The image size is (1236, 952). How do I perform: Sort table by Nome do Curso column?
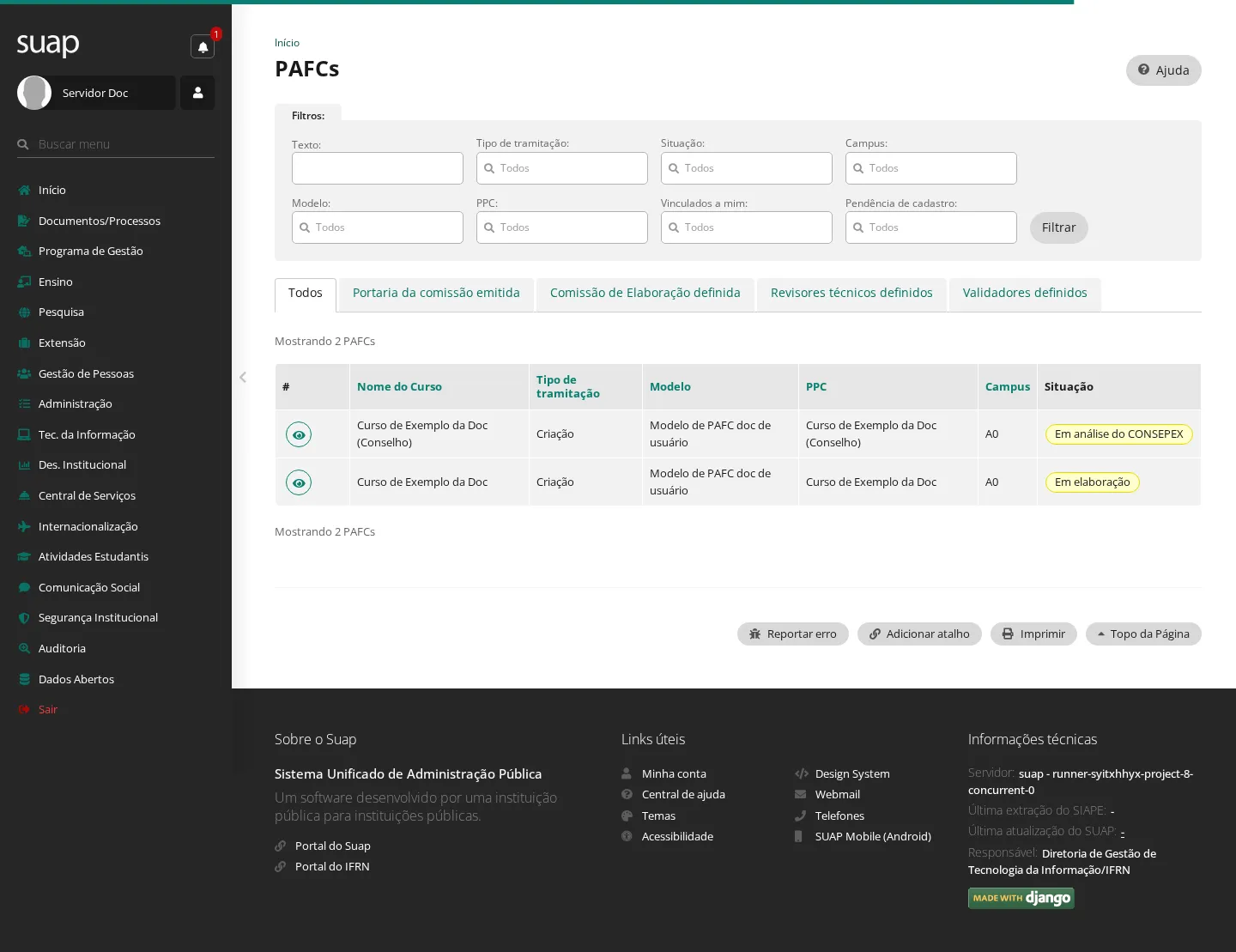click(x=399, y=387)
